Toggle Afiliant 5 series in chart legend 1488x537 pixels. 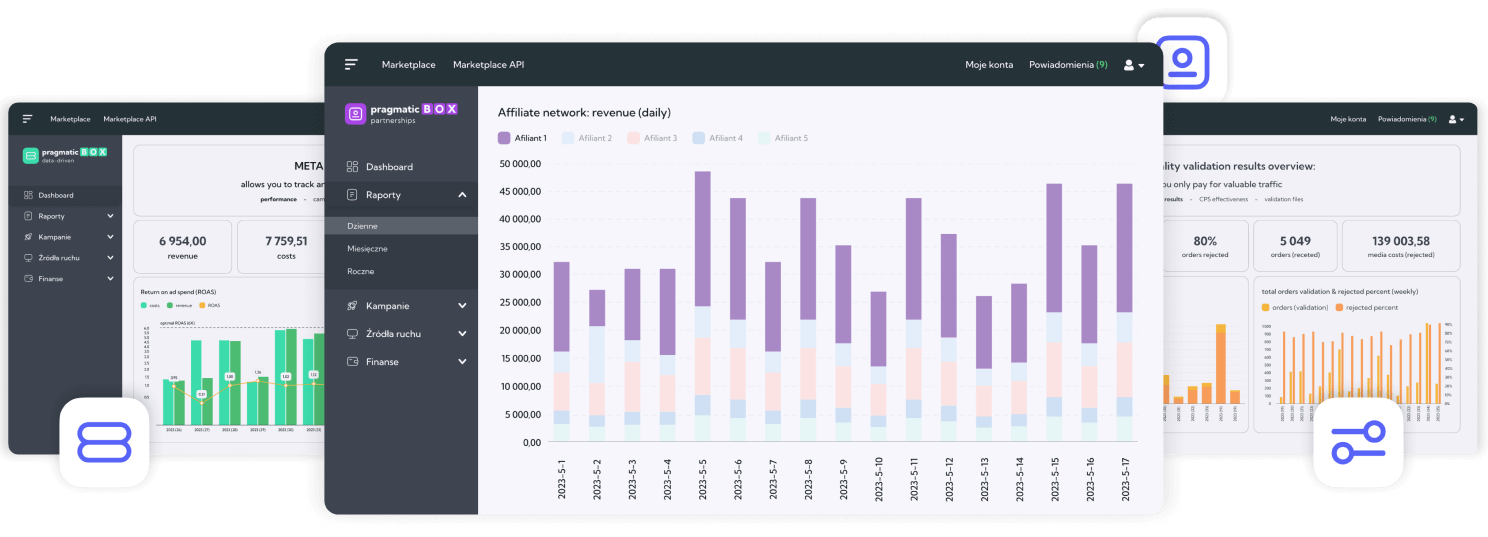point(783,138)
